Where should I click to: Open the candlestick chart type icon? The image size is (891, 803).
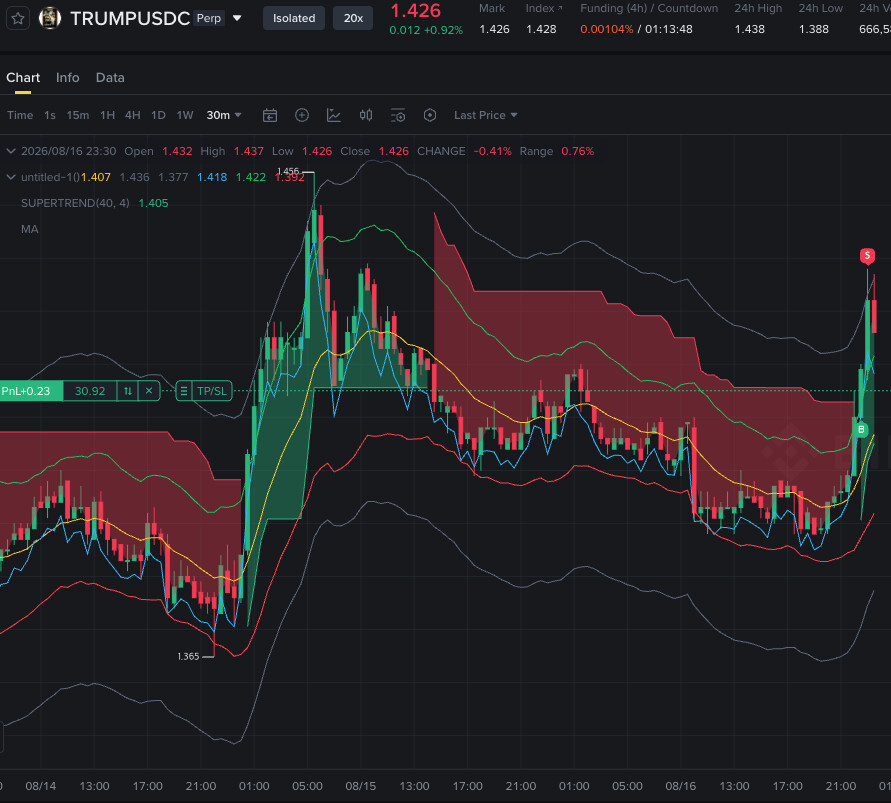click(x=366, y=115)
